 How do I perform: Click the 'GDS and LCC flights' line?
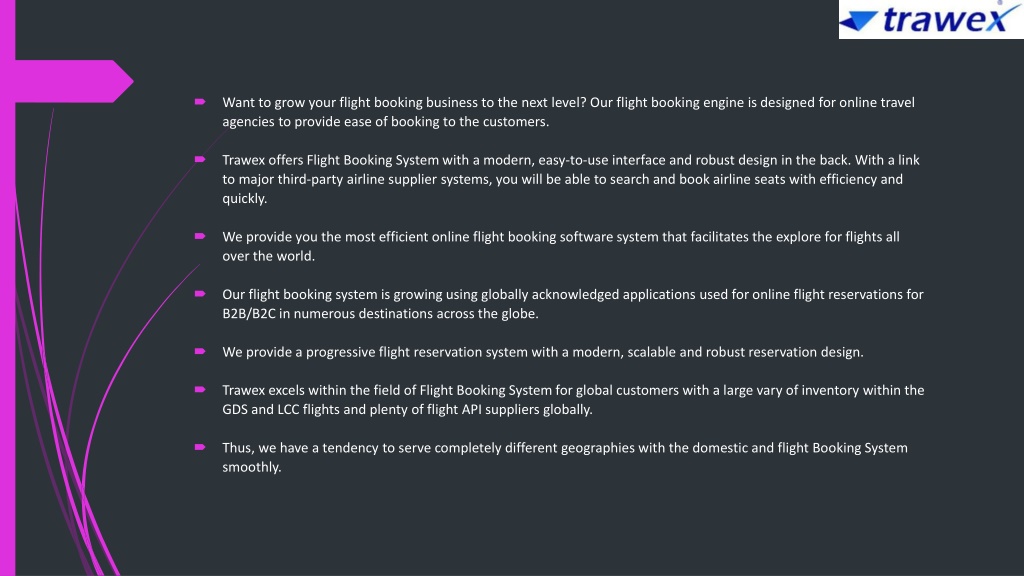point(407,409)
